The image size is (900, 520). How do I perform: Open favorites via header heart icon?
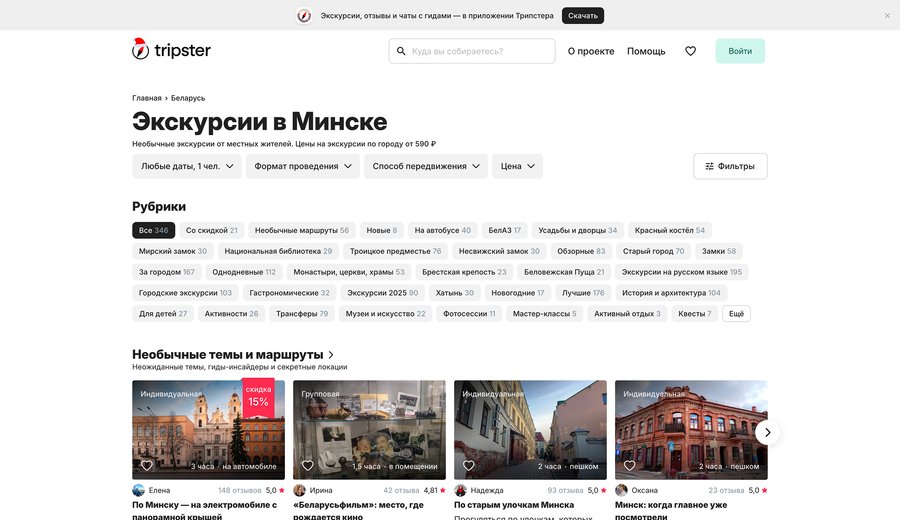[690, 51]
